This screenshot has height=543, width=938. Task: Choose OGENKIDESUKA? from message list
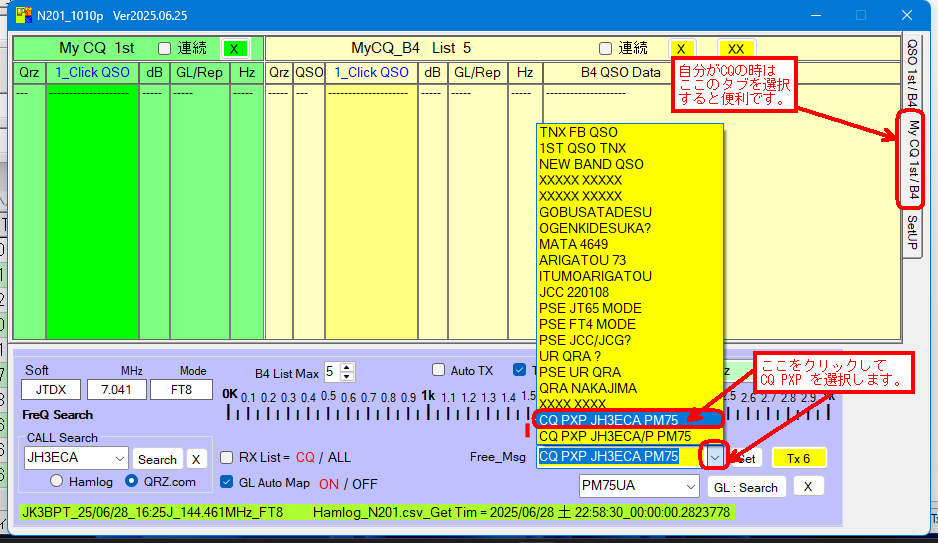(630, 228)
